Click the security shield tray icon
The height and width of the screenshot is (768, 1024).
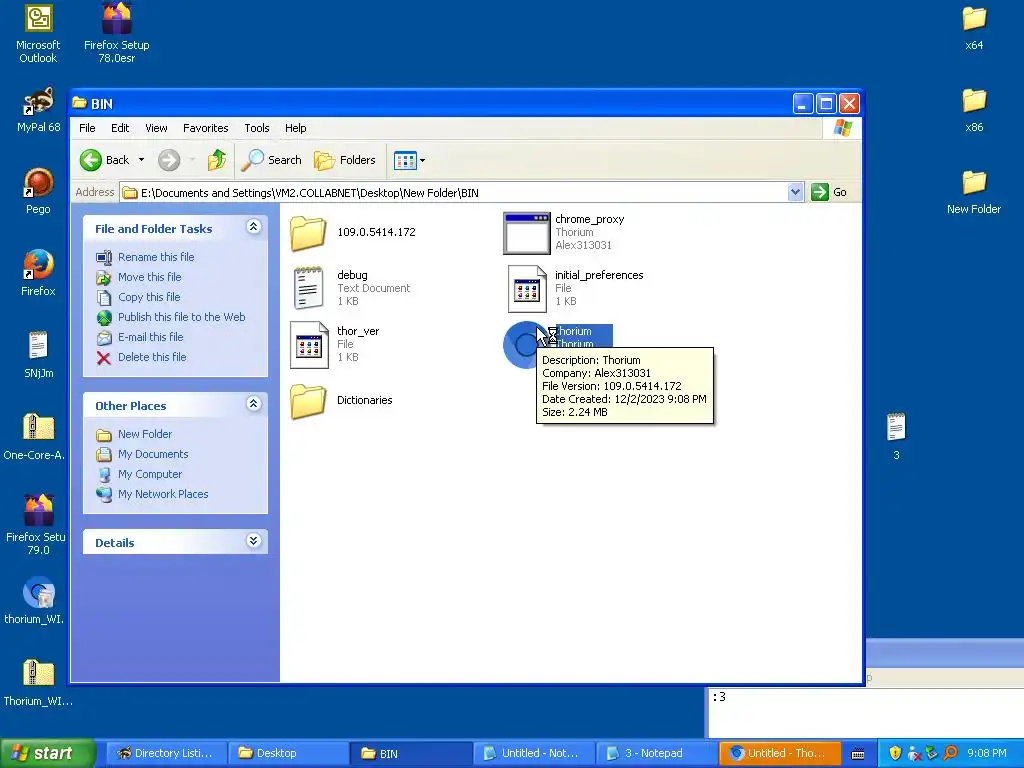tap(895, 754)
